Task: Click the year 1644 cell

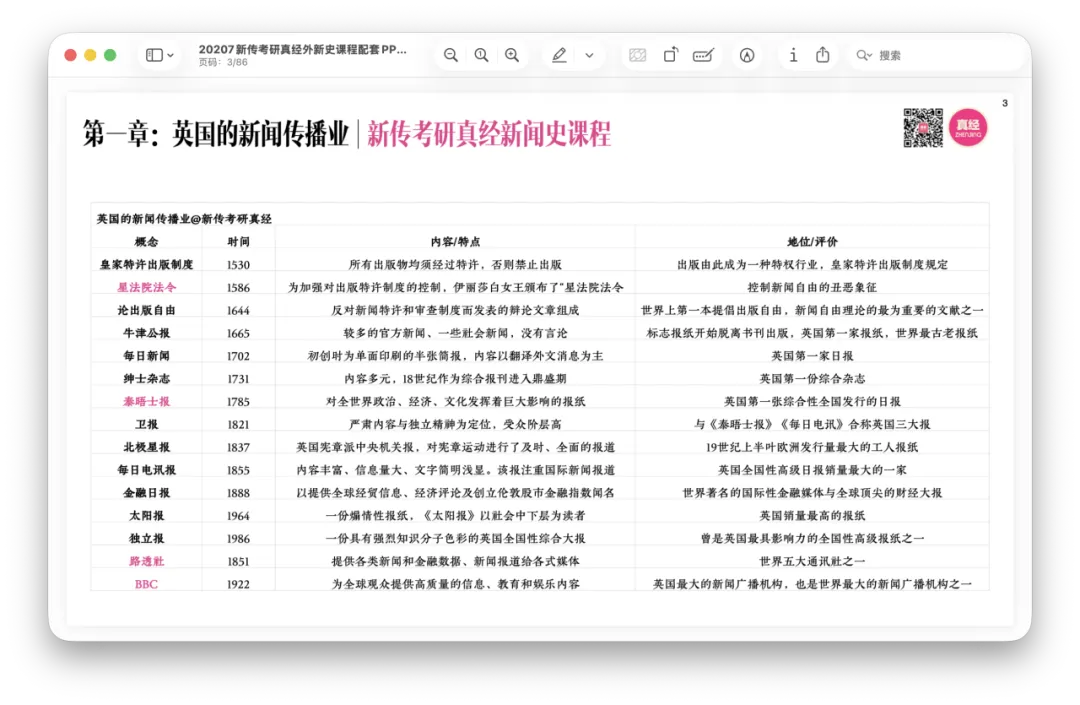Action: pos(238,310)
